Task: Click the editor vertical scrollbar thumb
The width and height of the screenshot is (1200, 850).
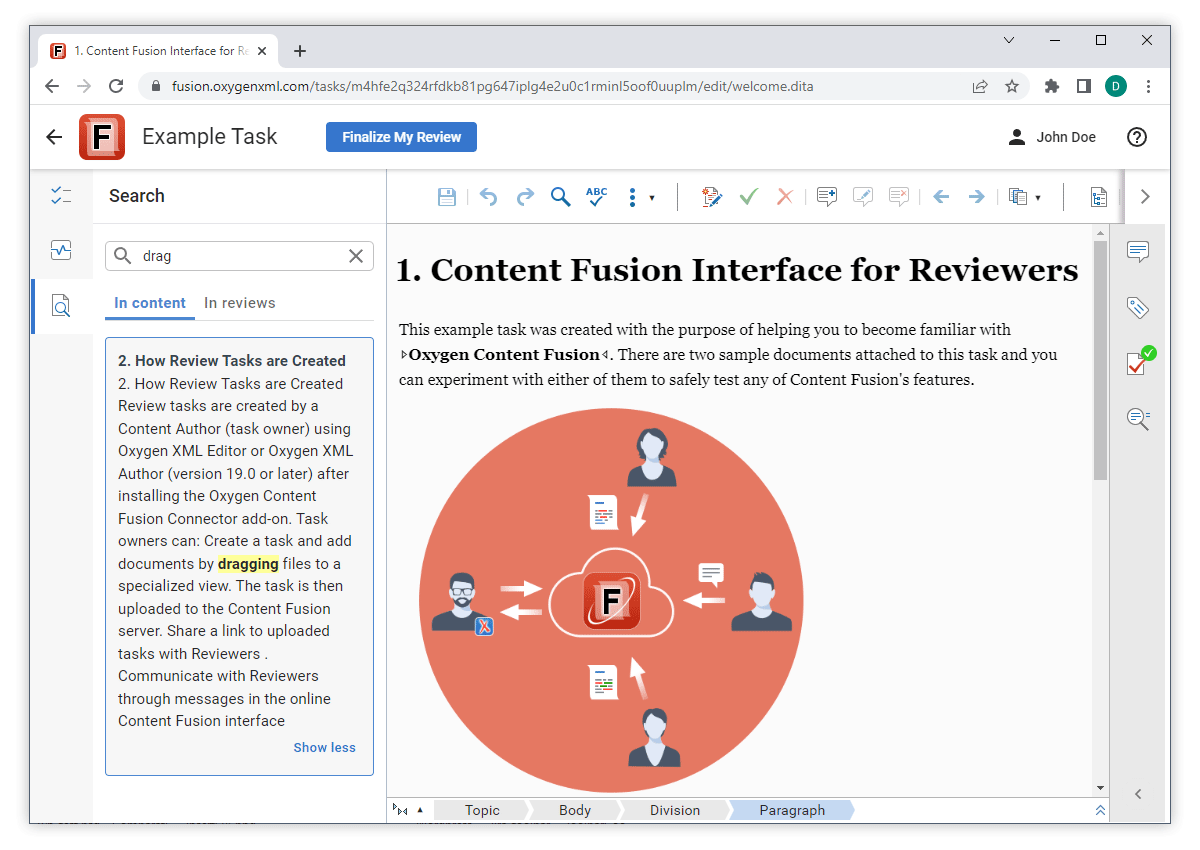Action: [x=1100, y=360]
